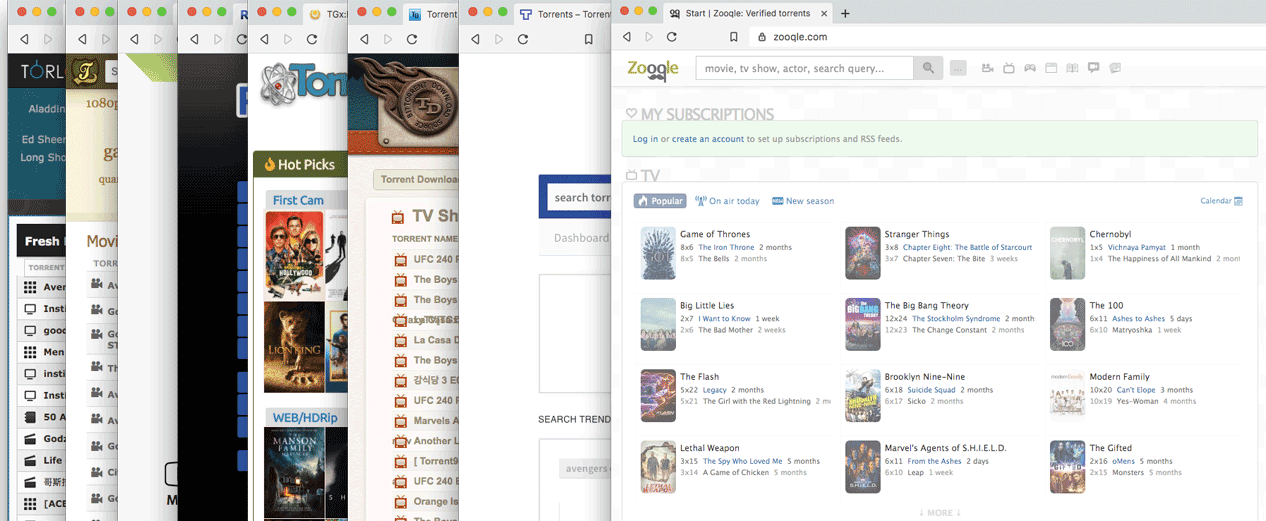Click the Zooqle search magnifier button
The width and height of the screenshot is (1266, 521).
coord(929,68)
